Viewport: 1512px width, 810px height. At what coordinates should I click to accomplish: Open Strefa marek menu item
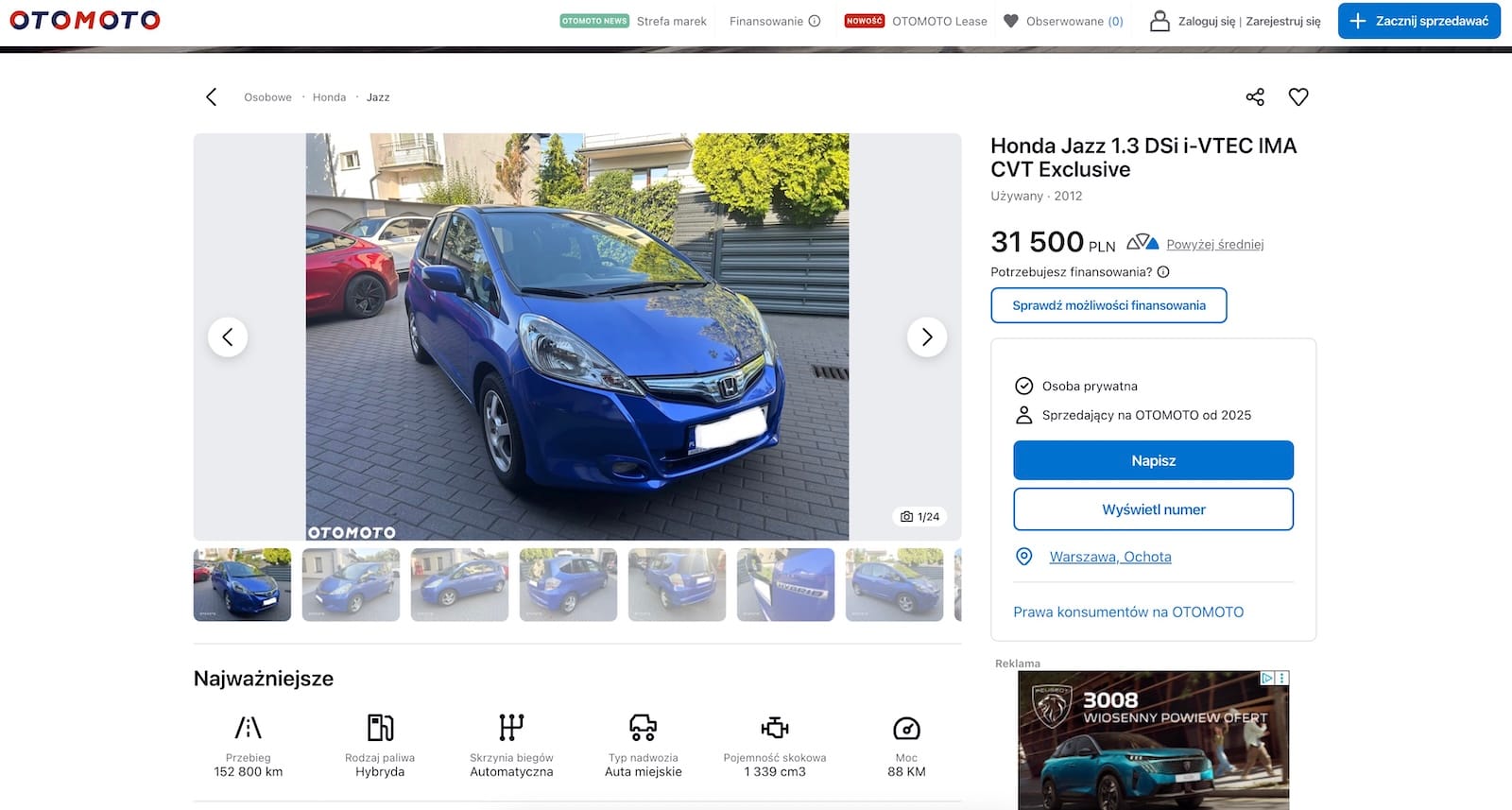[x=672, y=21]
